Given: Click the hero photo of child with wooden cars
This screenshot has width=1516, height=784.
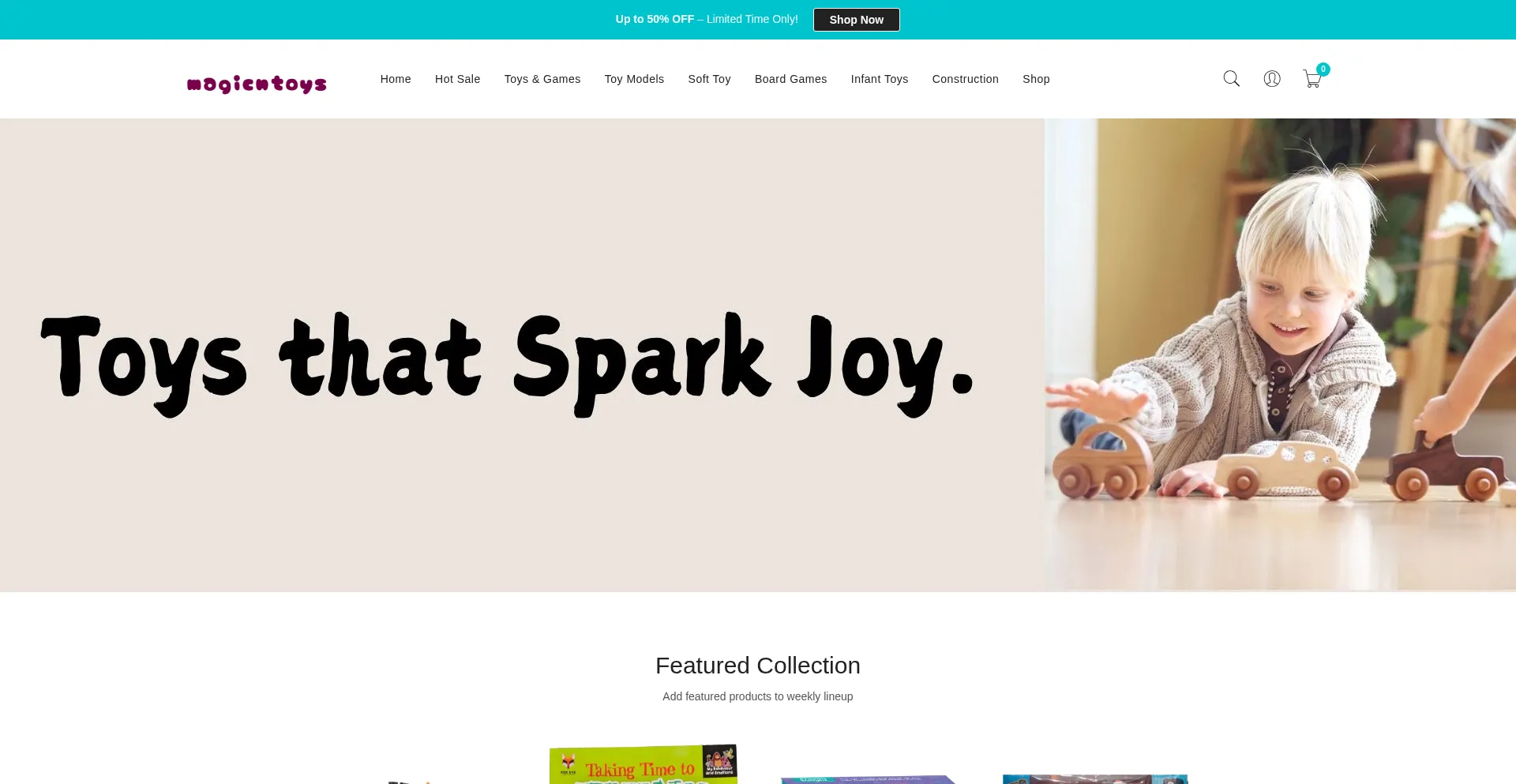Looking at the screenshot, I should [1280, 354].
